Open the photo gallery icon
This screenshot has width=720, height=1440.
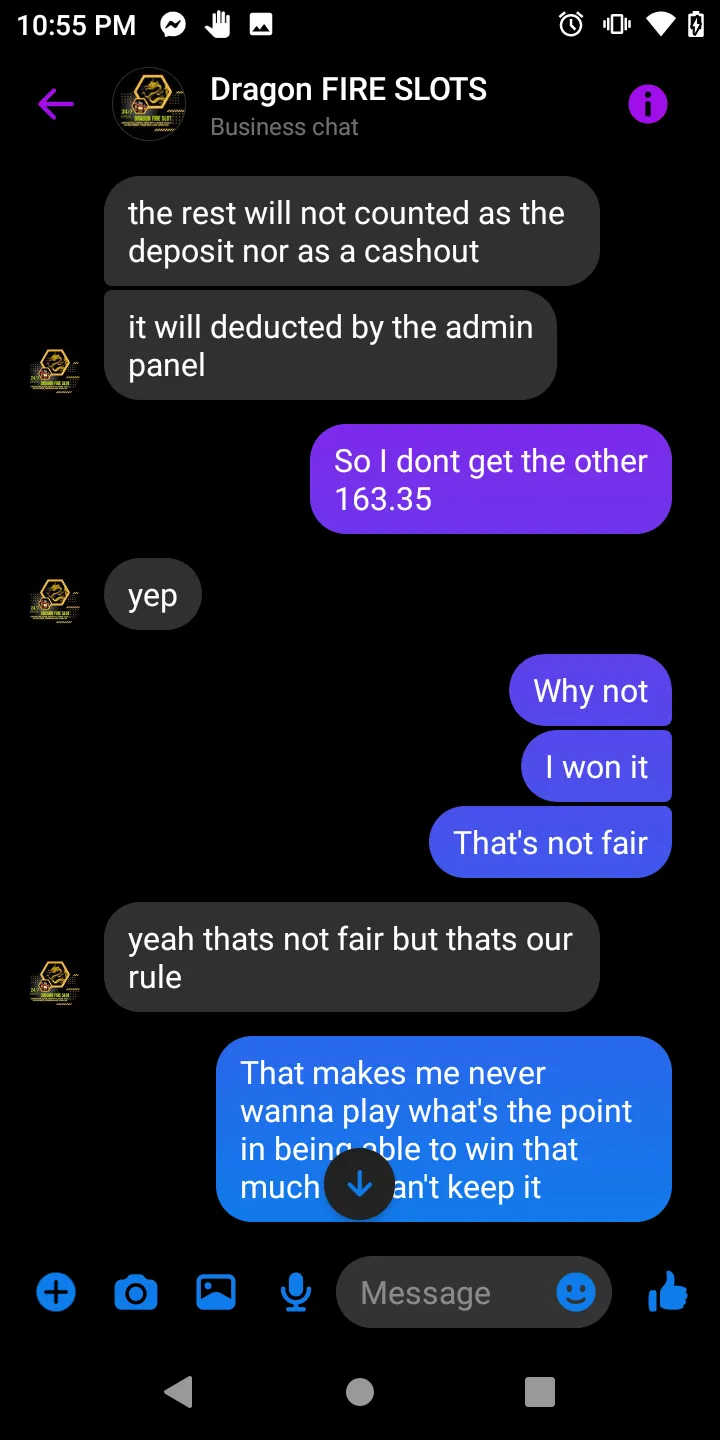click(x=216, y=1292)
